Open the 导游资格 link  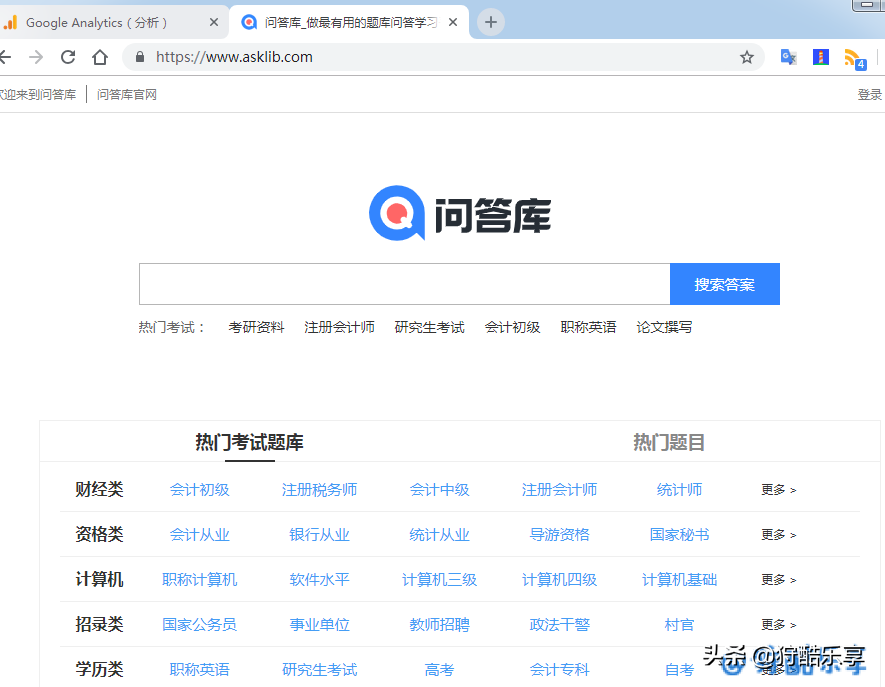click(x=559, y=535)
